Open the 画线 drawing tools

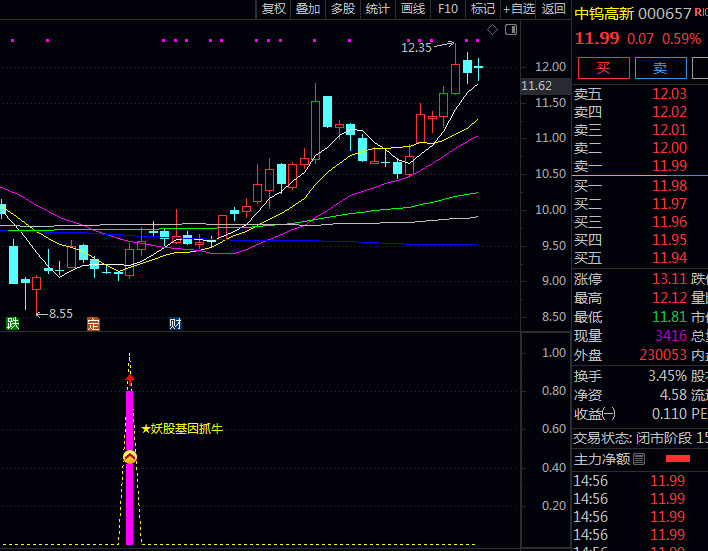click(413, 9)
